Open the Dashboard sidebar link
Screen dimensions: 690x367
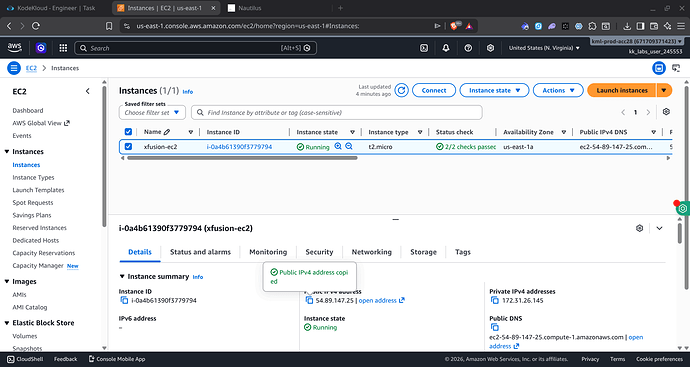pos(28,110)
